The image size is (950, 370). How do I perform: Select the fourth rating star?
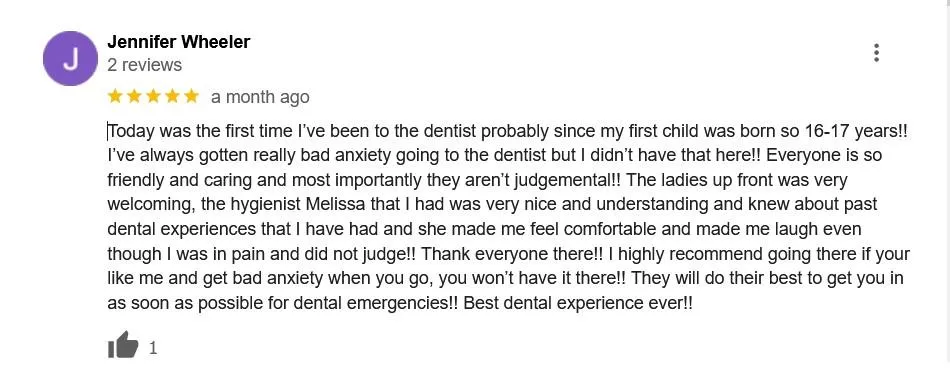pyautogui.click(x=172, y=96)
